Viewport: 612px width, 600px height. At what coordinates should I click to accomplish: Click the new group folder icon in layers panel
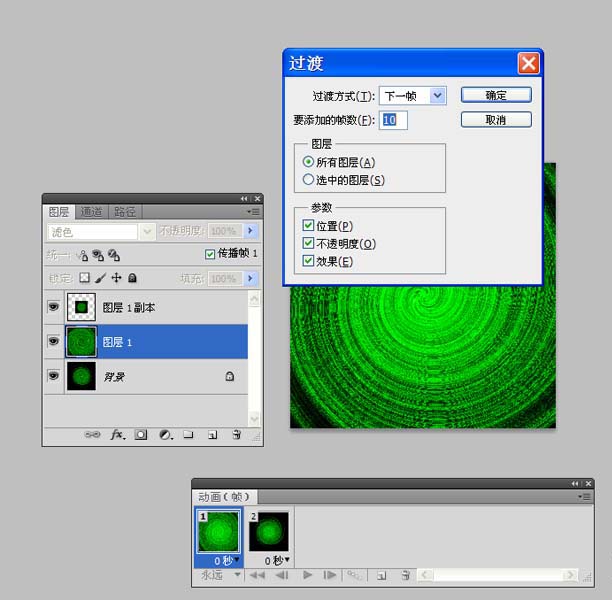(189, 434)
